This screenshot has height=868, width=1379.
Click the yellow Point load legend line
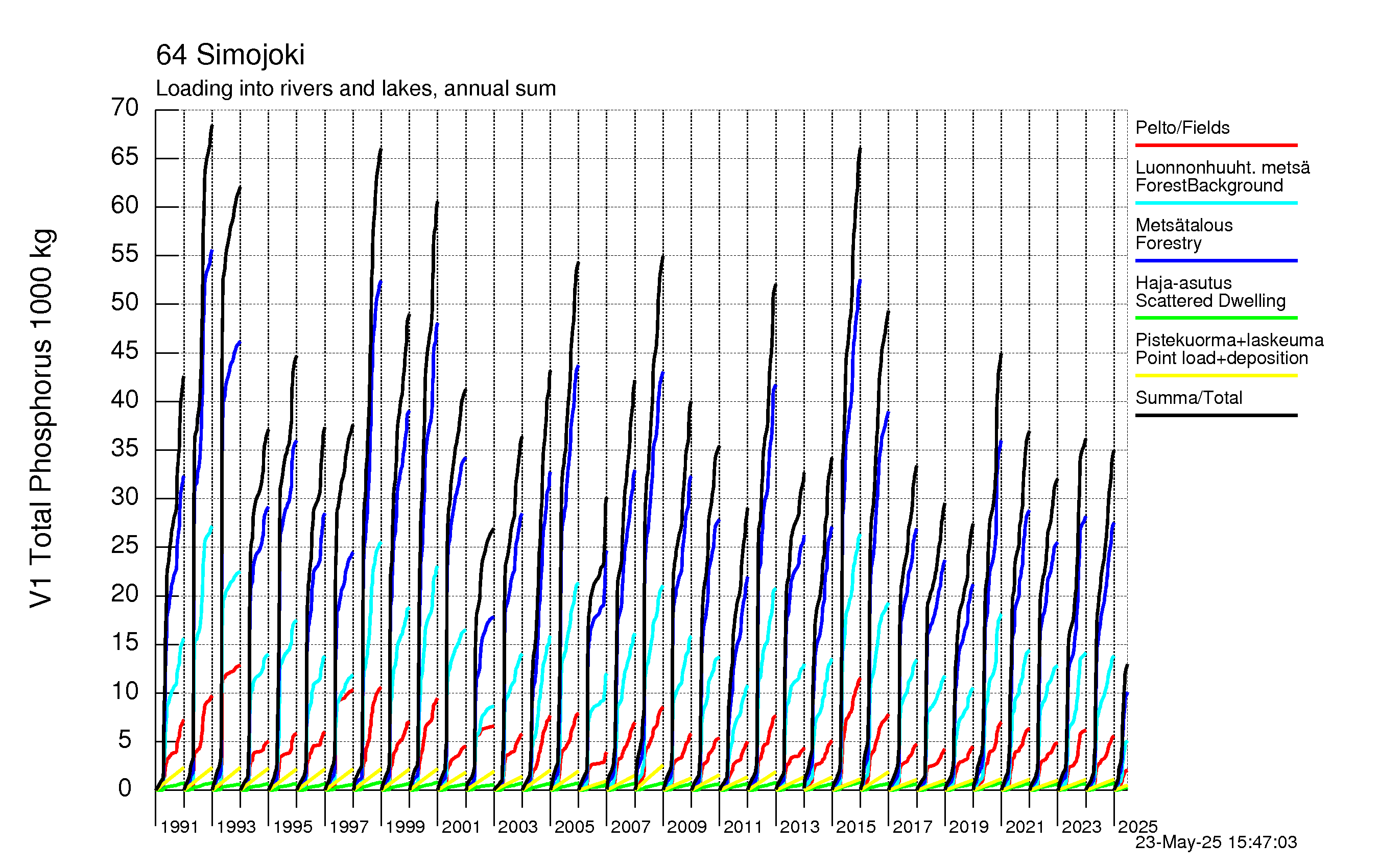pyautogui.click(x=1217, y=376)
